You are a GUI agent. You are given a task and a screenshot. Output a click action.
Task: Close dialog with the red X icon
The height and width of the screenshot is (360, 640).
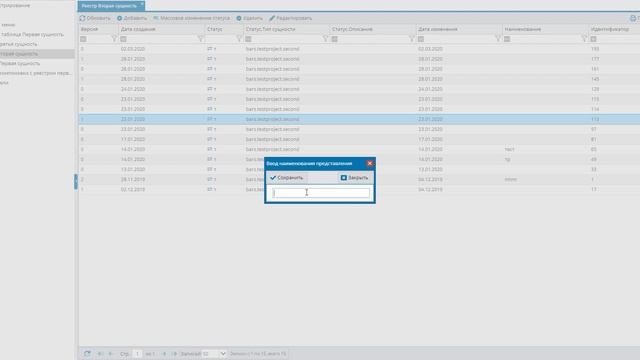(370, 163)
